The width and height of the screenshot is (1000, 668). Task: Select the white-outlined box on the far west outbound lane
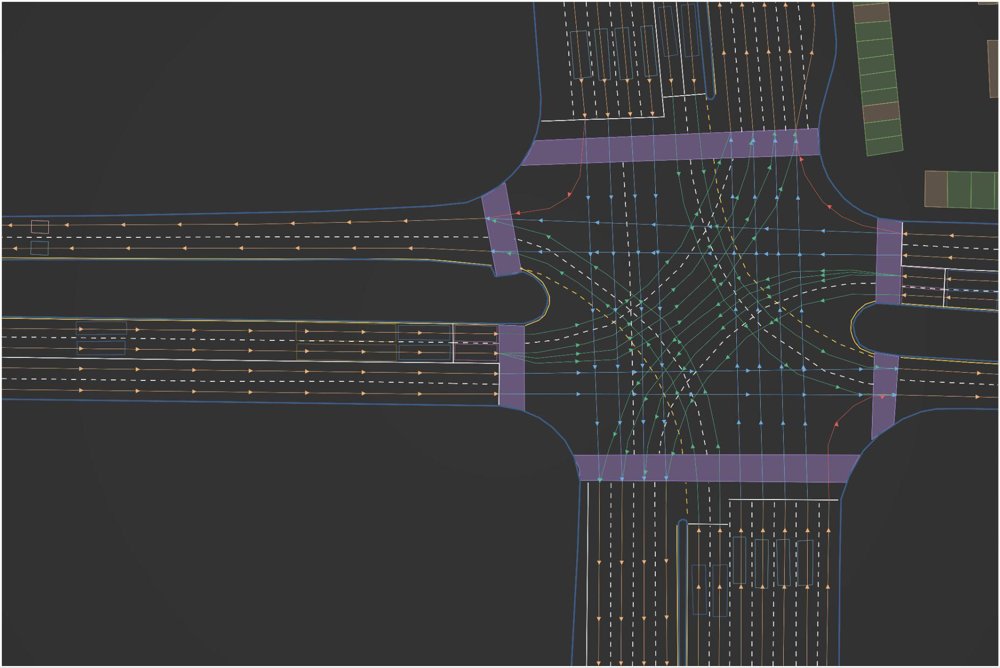(x=40, y=226)
